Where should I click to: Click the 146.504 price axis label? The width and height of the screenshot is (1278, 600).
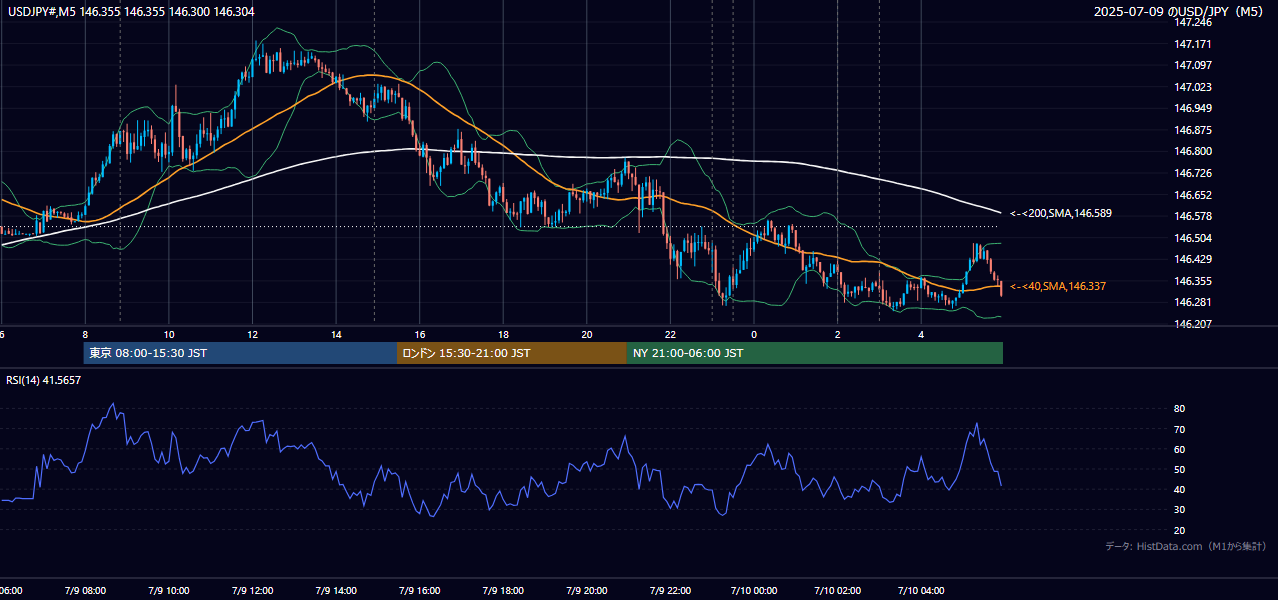click(x=1193, y=238)
